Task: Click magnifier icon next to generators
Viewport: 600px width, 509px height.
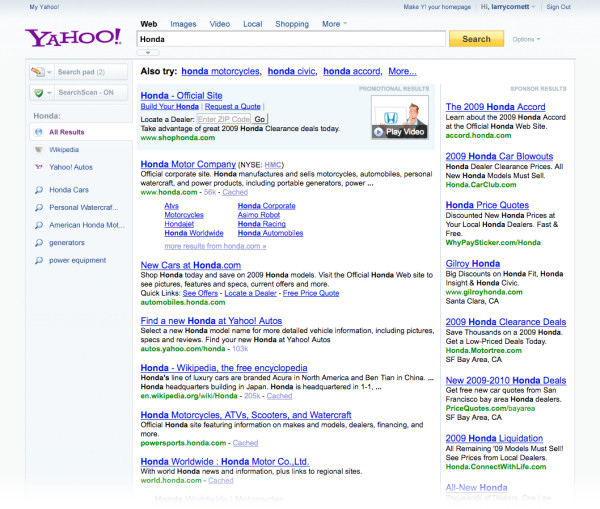Action: click(39, 243)
